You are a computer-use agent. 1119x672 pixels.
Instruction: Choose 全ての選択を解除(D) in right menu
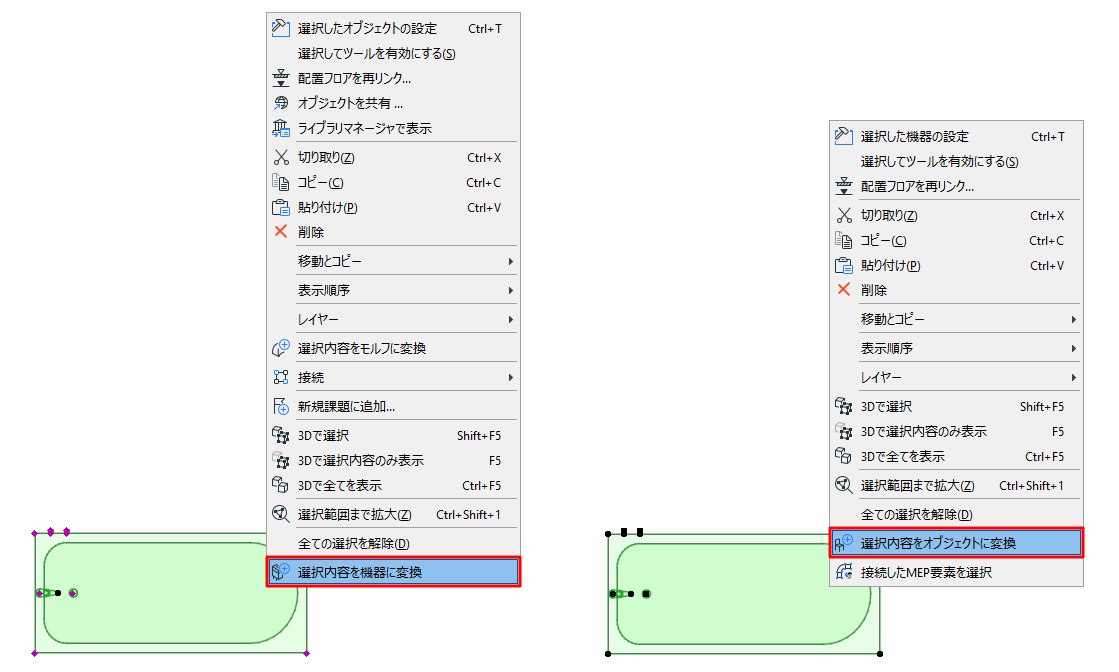click(956, 514)
